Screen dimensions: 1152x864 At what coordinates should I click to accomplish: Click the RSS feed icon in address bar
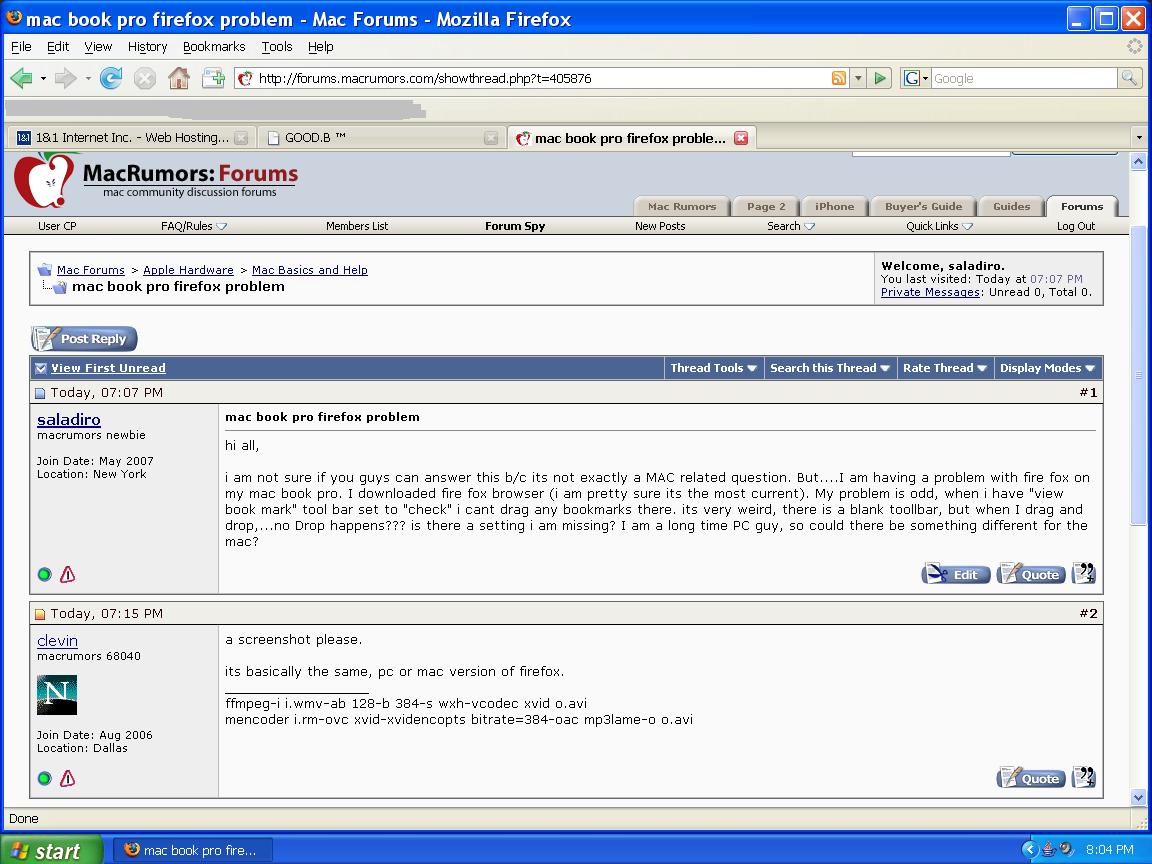click(838, 78)
